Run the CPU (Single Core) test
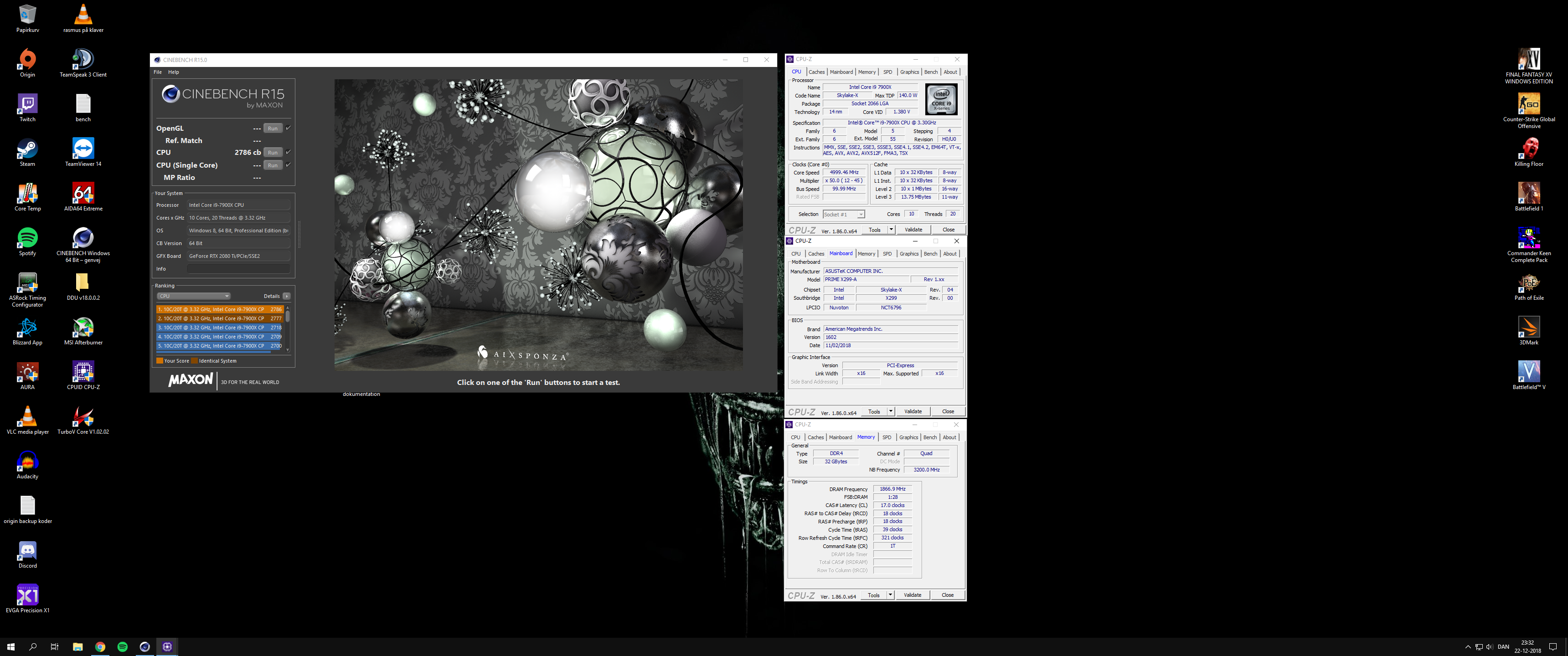 coord(273,165)
